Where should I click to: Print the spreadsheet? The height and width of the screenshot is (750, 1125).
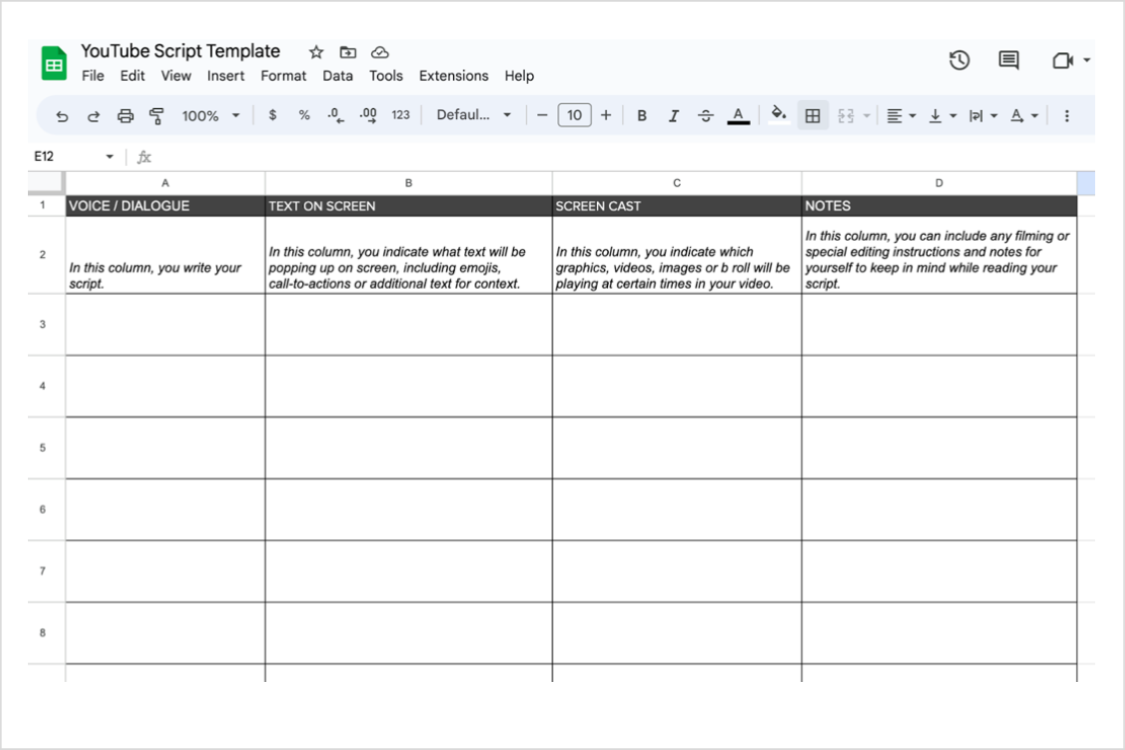point(126,116)
